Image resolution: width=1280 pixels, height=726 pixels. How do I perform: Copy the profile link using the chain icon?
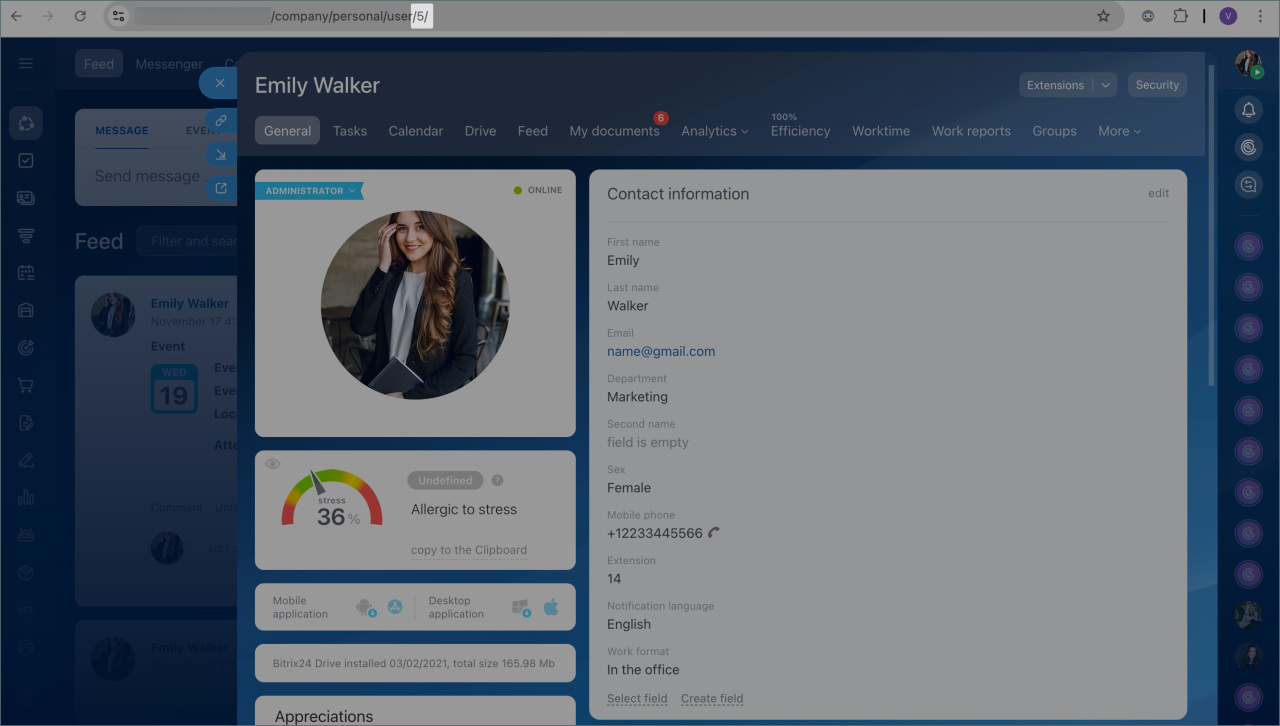(x=221, y=120)
